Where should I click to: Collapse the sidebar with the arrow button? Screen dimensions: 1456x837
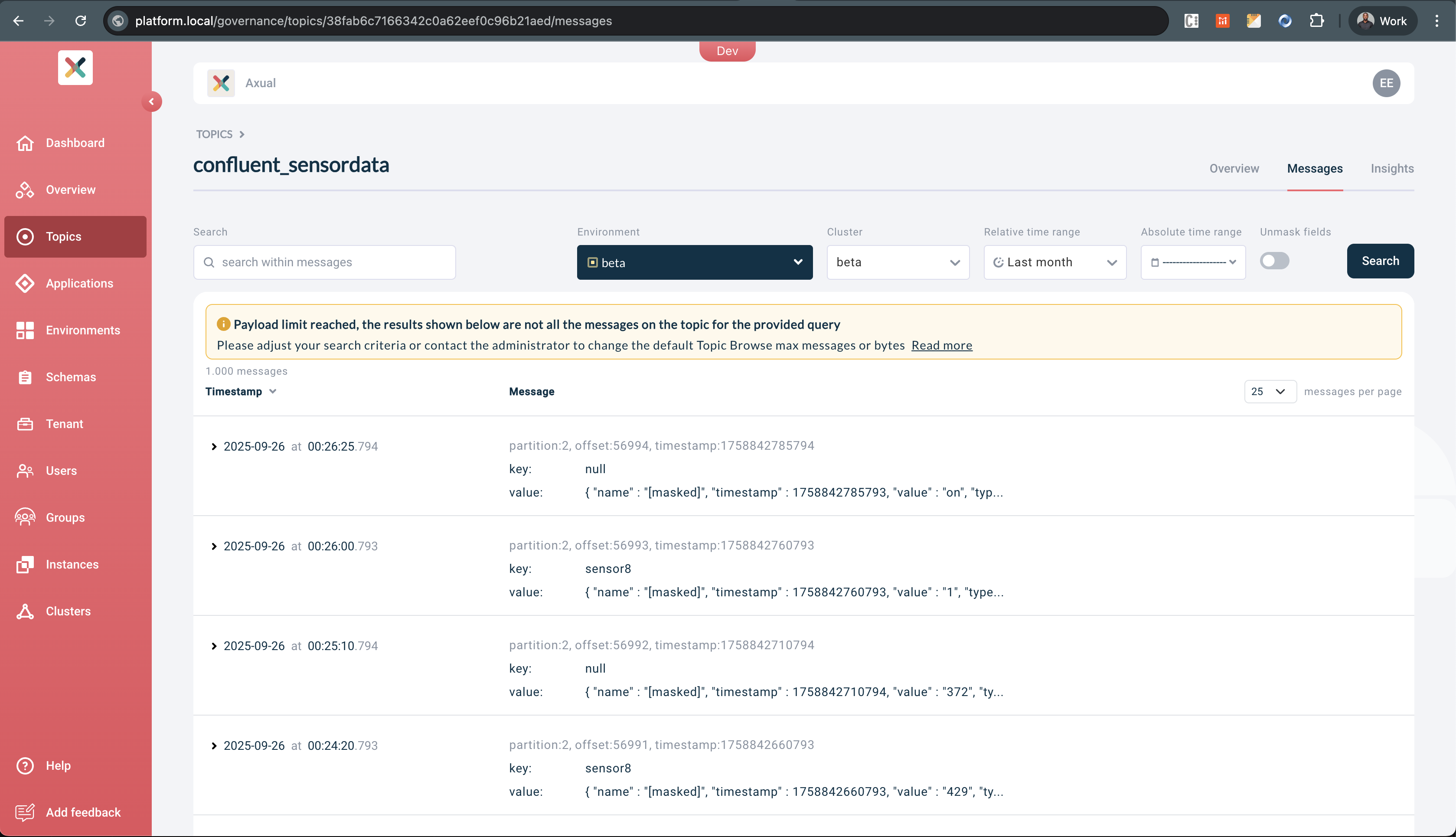pyautogui.click(x=152, y=101)
